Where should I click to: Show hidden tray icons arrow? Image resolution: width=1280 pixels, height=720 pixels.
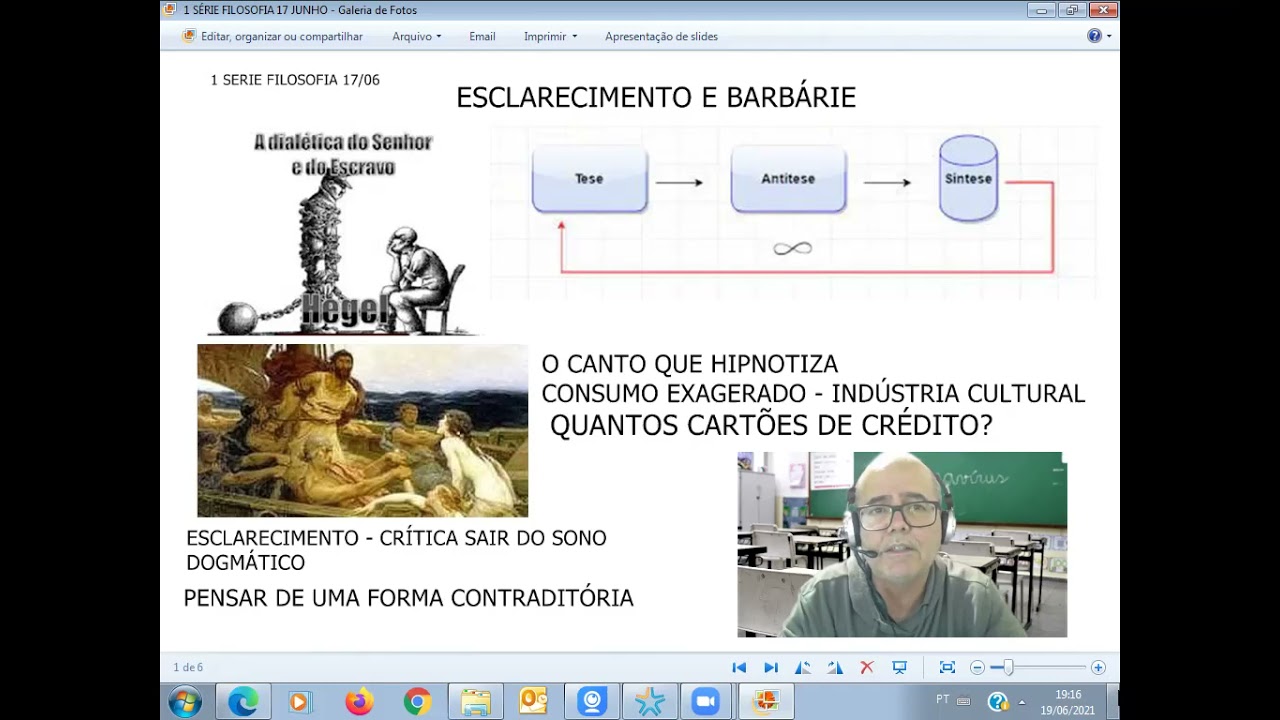tap(1022, 702)
